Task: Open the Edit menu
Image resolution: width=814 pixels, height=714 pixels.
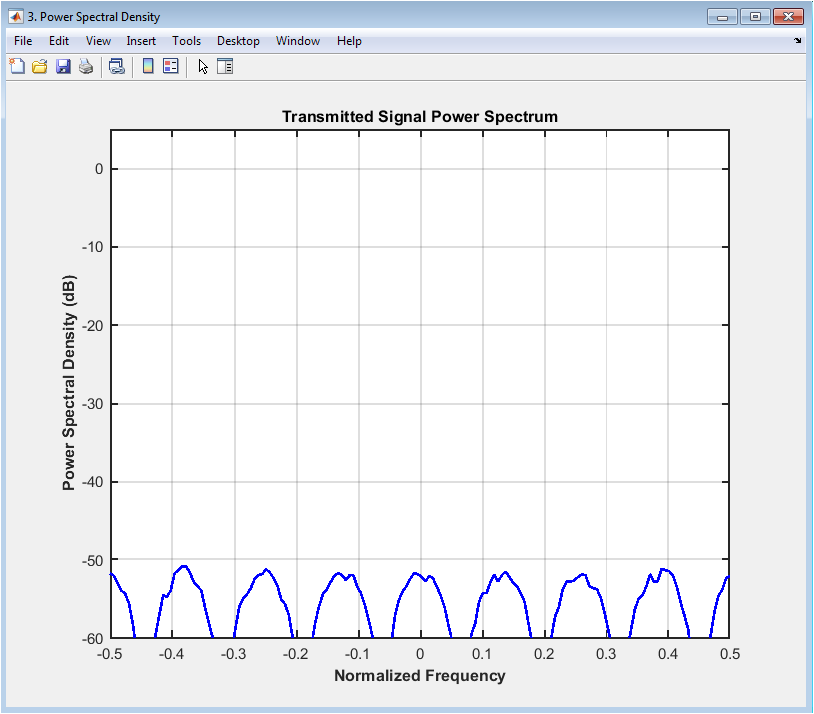Action: pos(59,41)
